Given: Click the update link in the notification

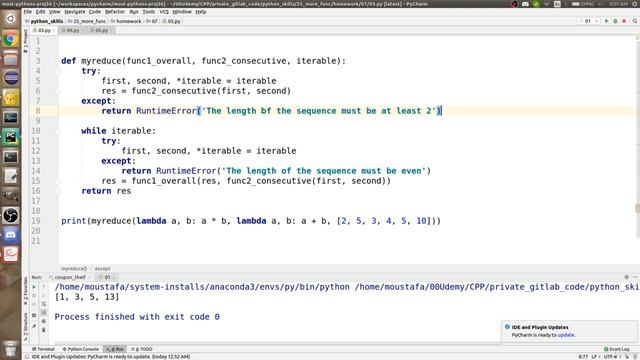Looking at the screenshot, I should point(566,335).
